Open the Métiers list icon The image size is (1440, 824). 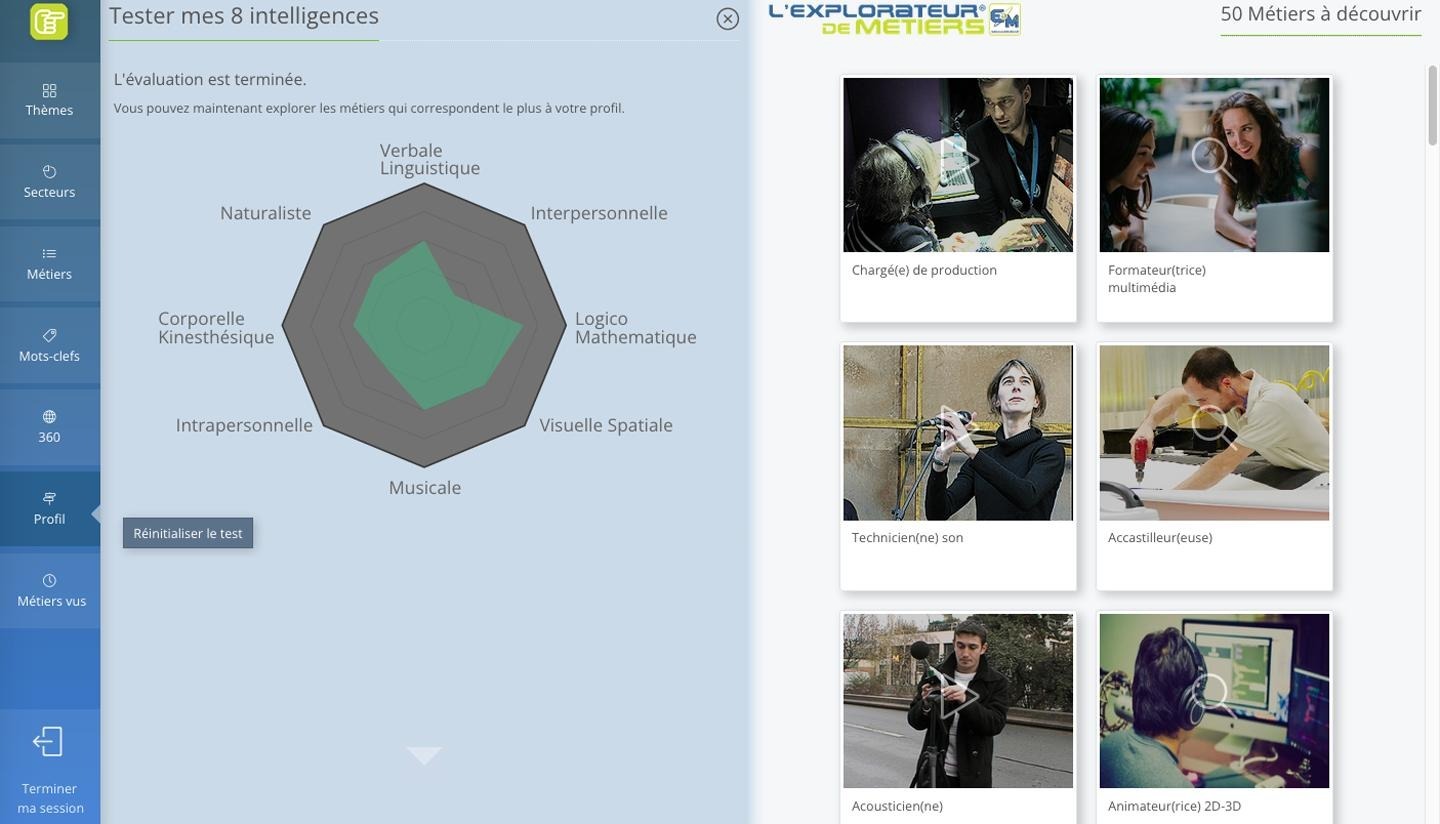[x=49, y=254]
